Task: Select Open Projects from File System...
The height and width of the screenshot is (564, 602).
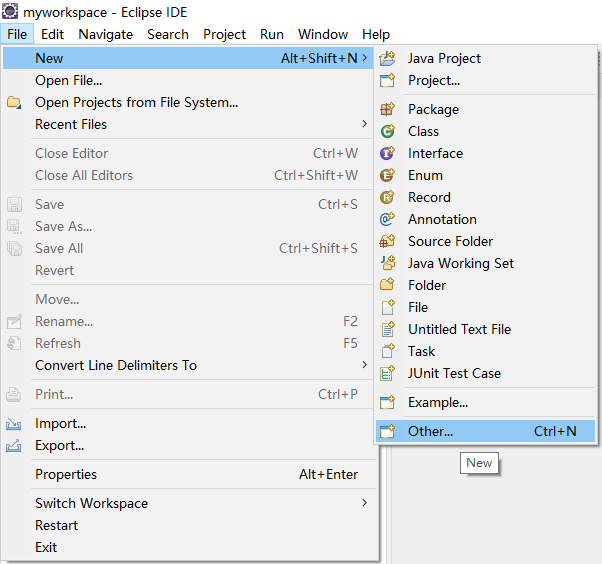Action: pos(188,103)
